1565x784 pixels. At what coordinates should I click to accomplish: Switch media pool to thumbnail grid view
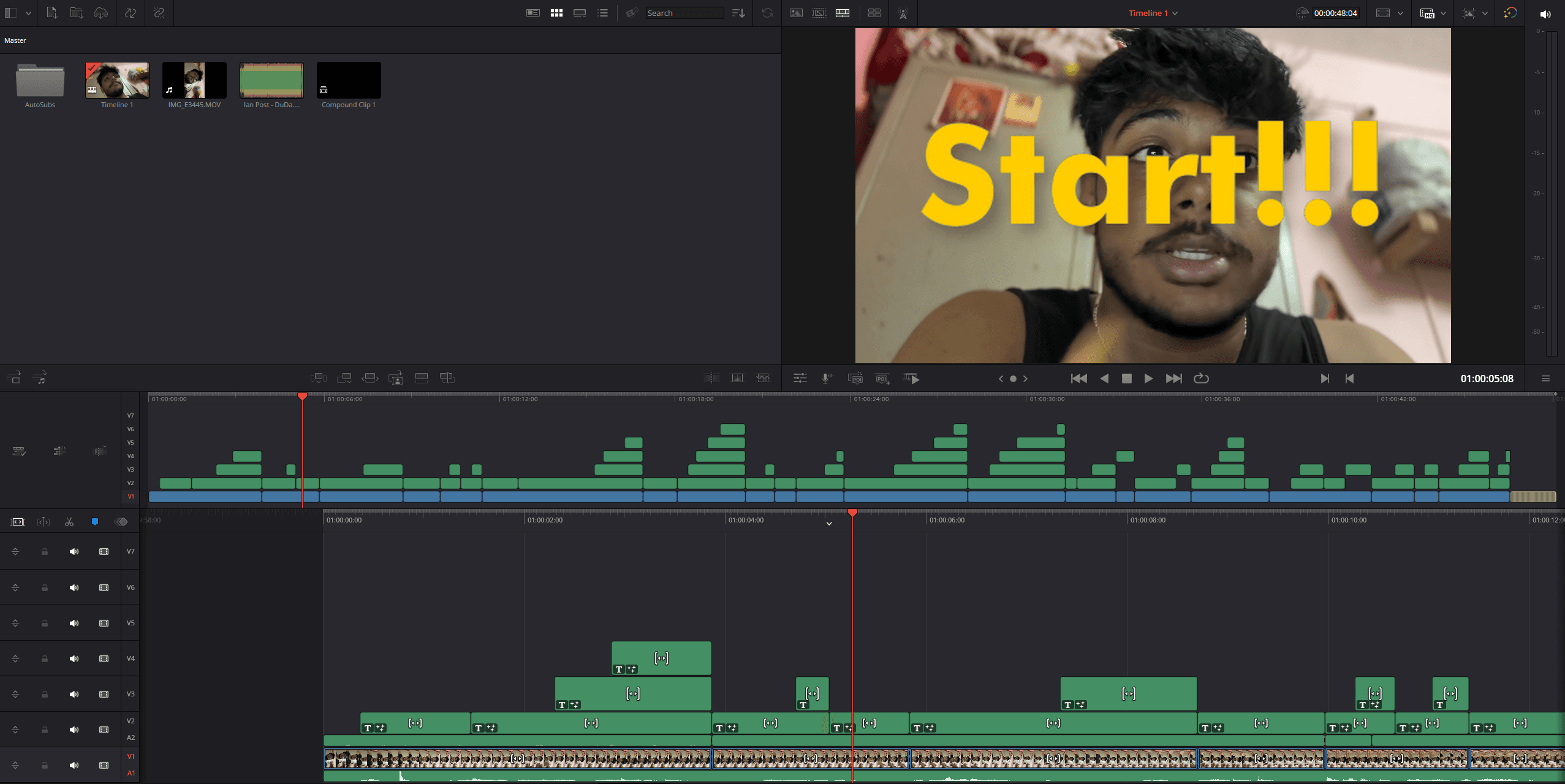(556, 13)
